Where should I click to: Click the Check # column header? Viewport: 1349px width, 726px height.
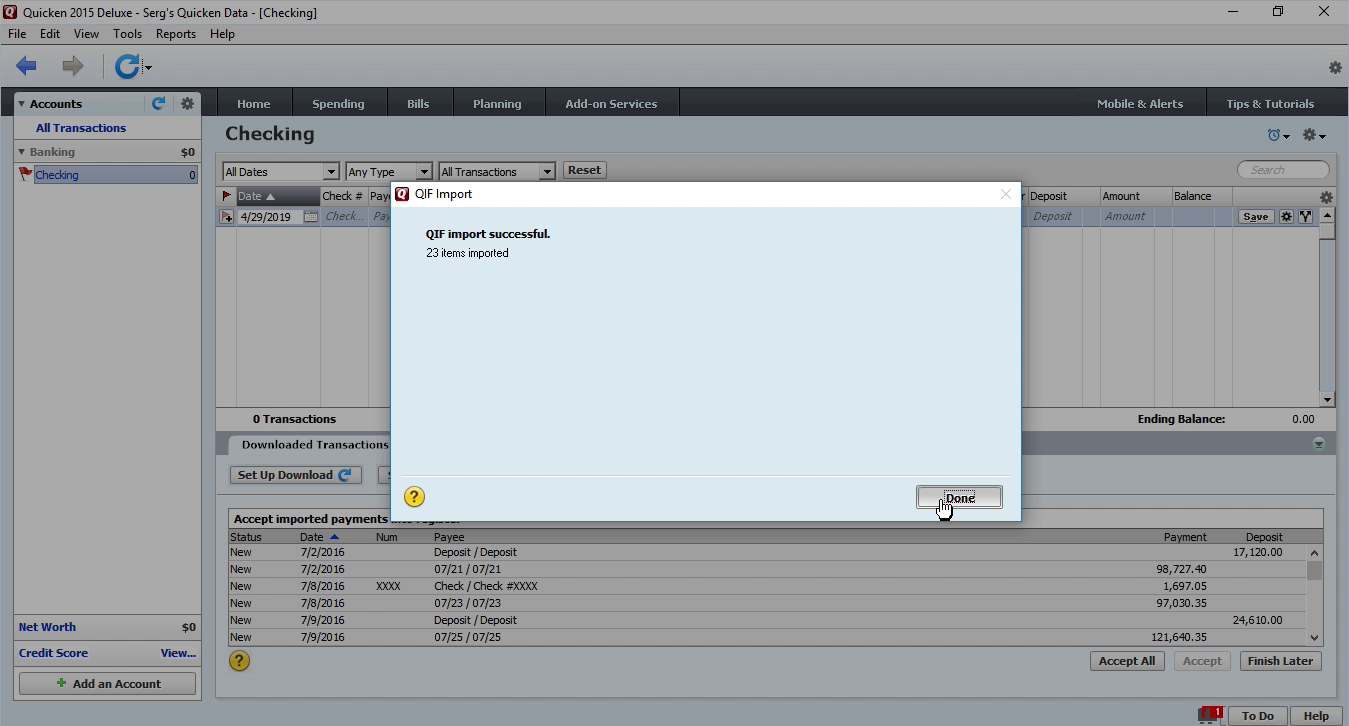[343, 196]
